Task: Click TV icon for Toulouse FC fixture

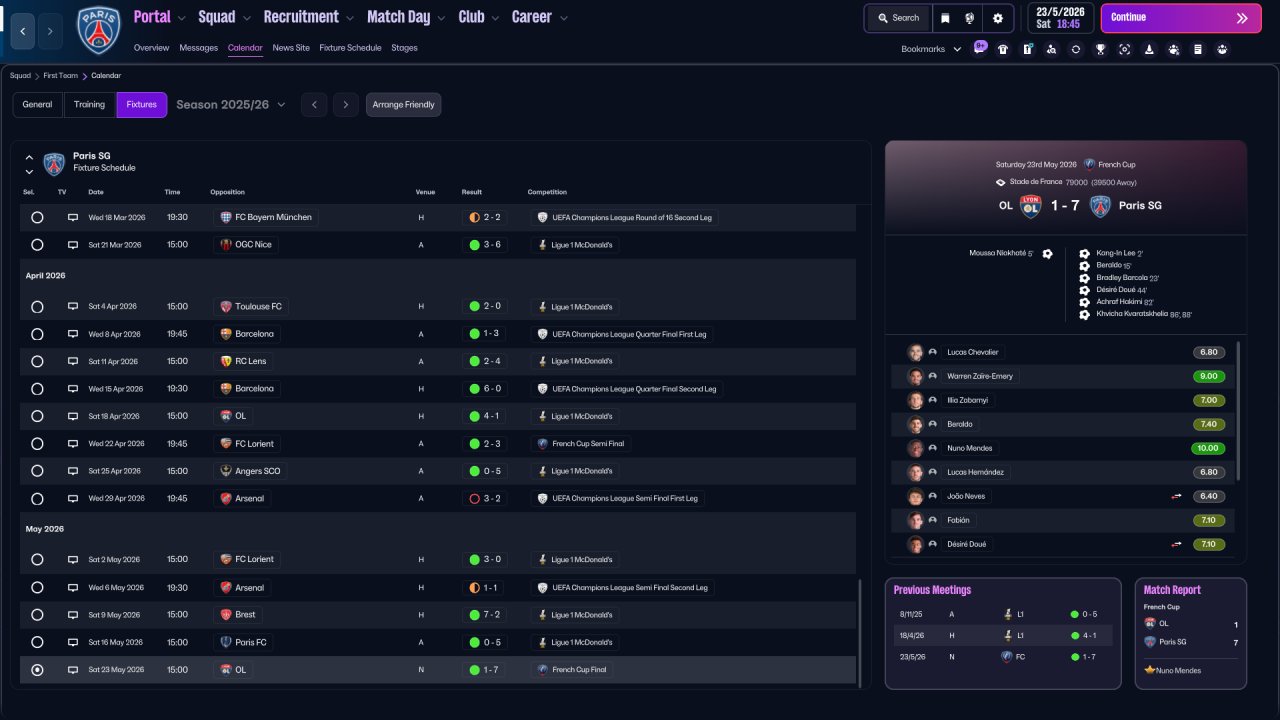Action: click(x=73, y=306)
